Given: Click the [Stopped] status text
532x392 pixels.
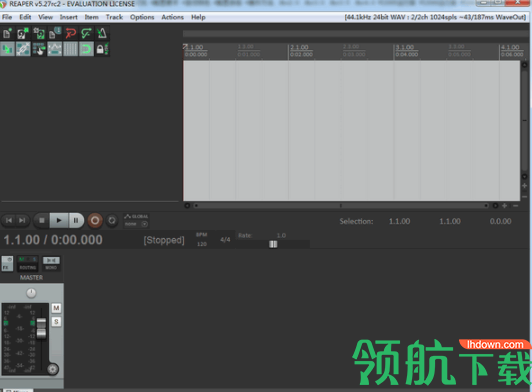Looking at the screenshot, I should pyautogui.click(x=164, y=240).
